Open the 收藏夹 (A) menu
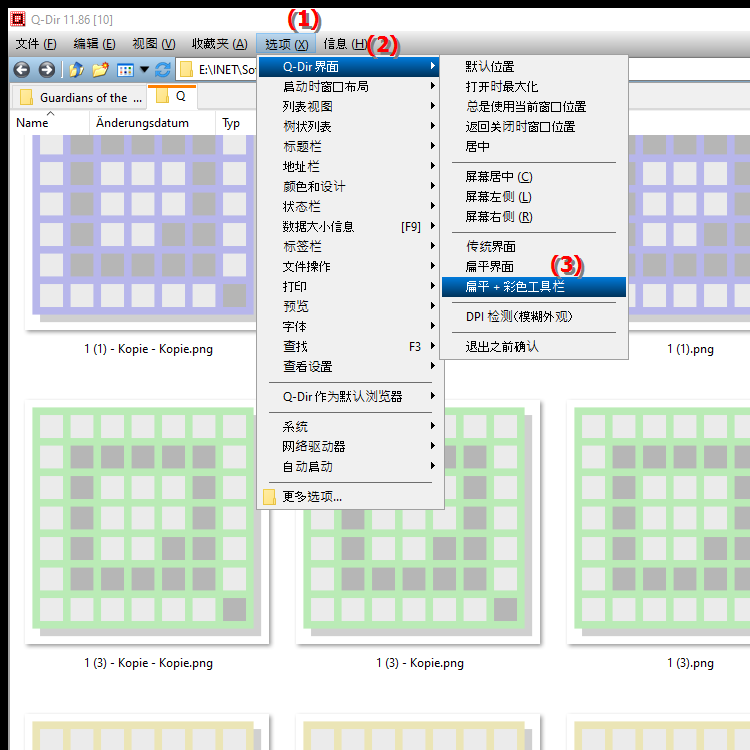The image size is (750, 750). [x=220, y=44]
